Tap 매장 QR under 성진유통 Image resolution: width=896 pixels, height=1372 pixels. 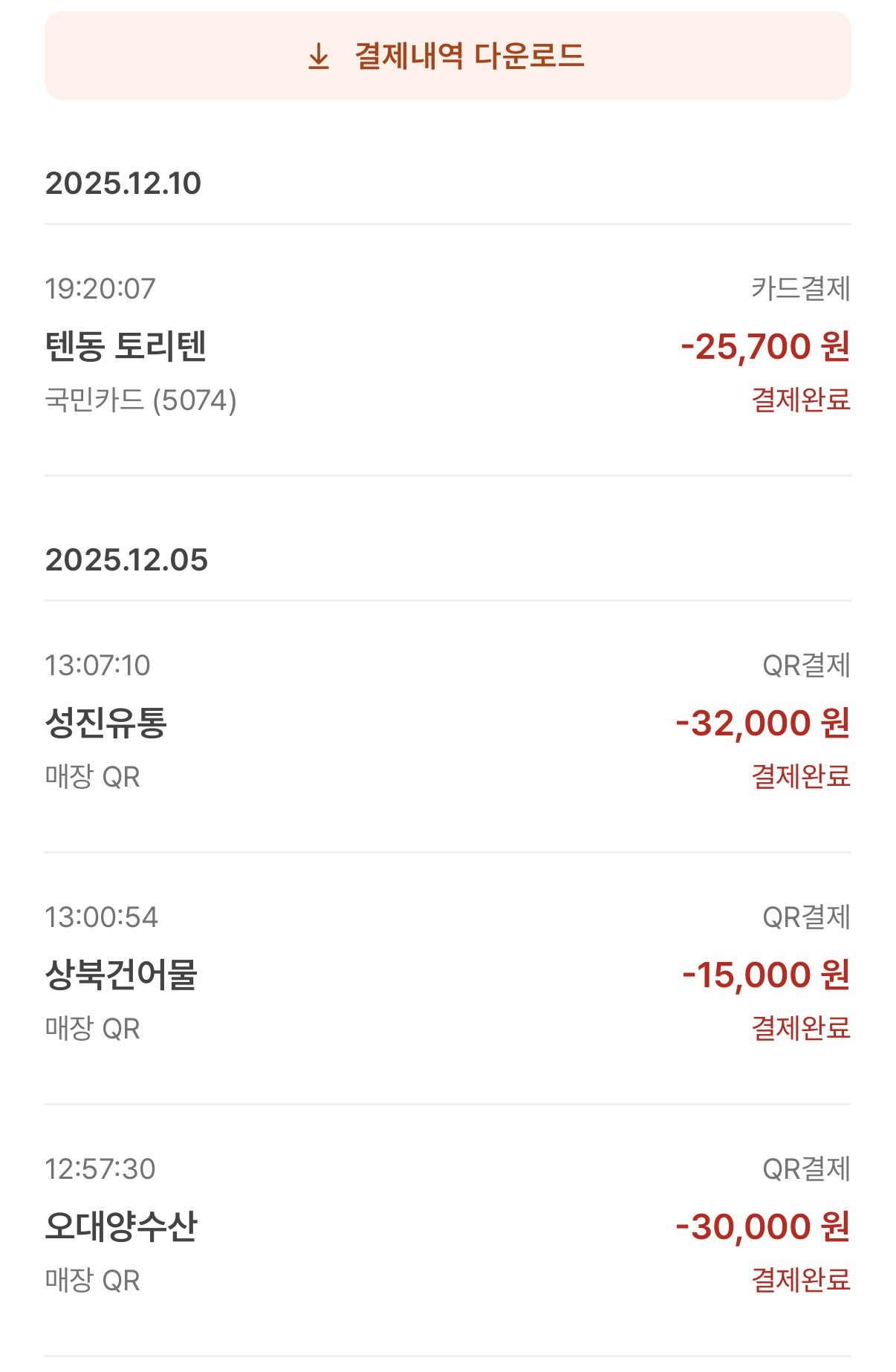click(x=93, y=777)
